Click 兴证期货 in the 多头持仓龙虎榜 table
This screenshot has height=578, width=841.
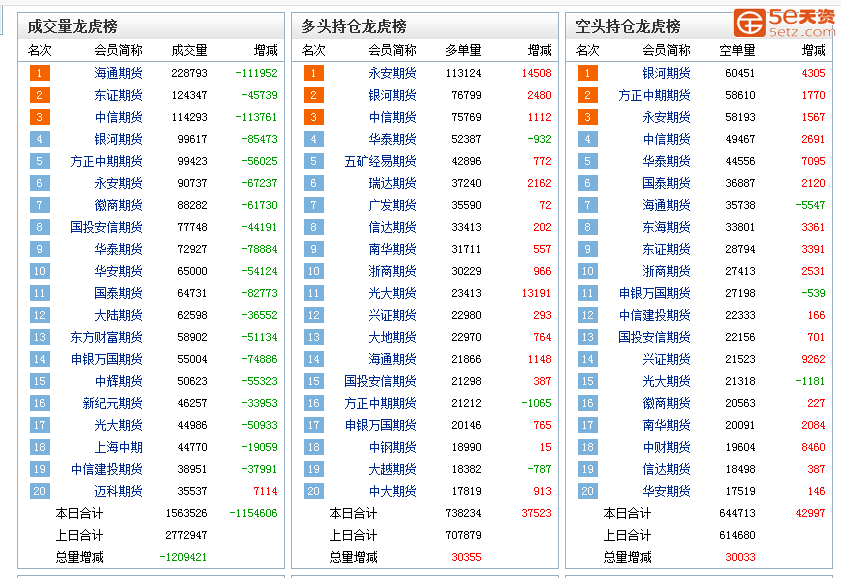click(x=392, y=315)
